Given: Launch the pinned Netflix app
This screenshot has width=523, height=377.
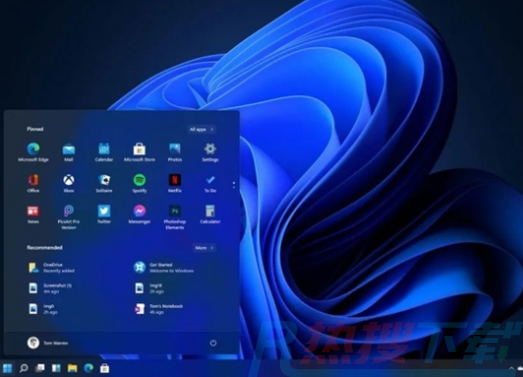Looking at the screenshot, I should pos(175,183).
